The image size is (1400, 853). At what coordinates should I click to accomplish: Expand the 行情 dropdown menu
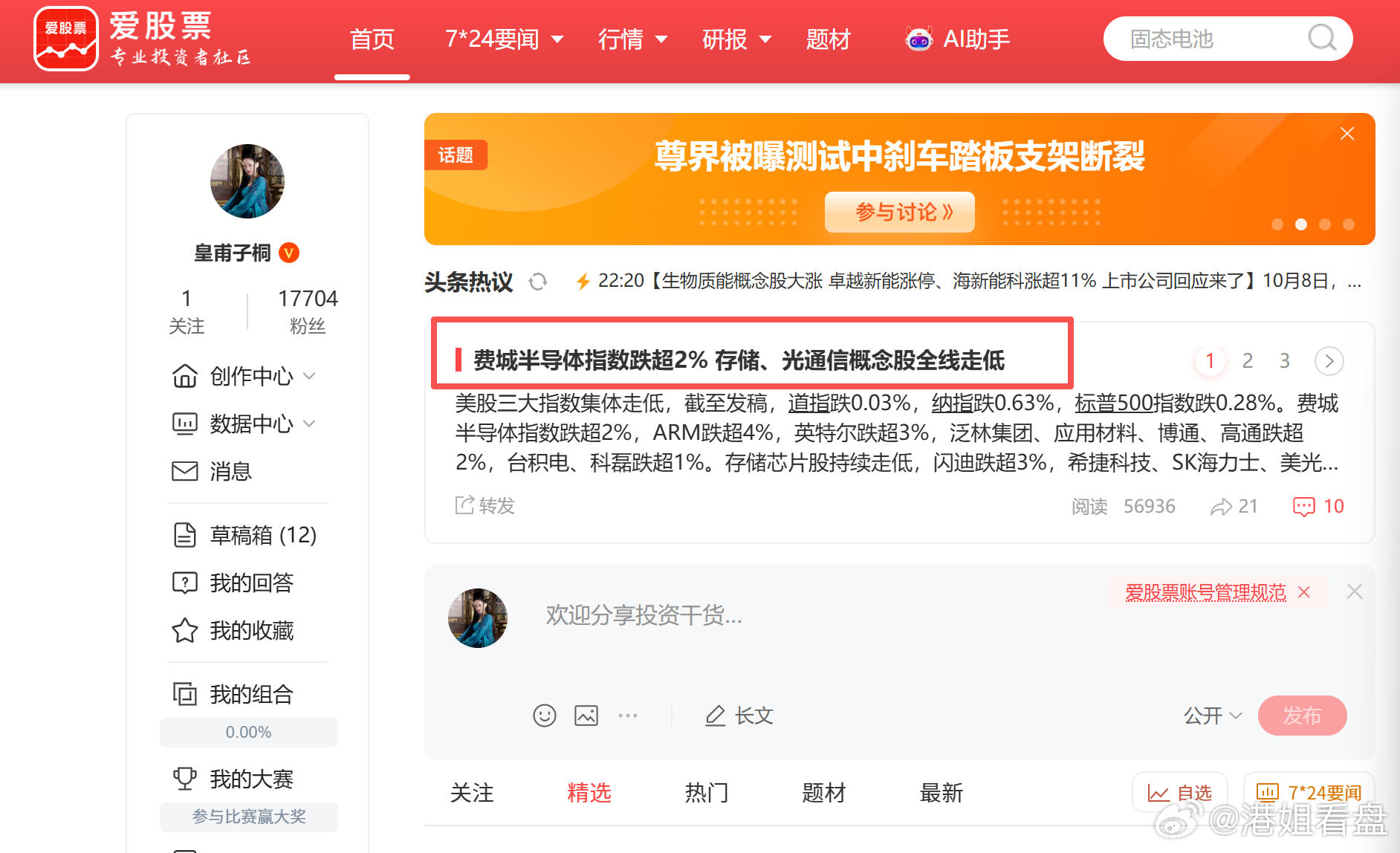pos(661,39)
